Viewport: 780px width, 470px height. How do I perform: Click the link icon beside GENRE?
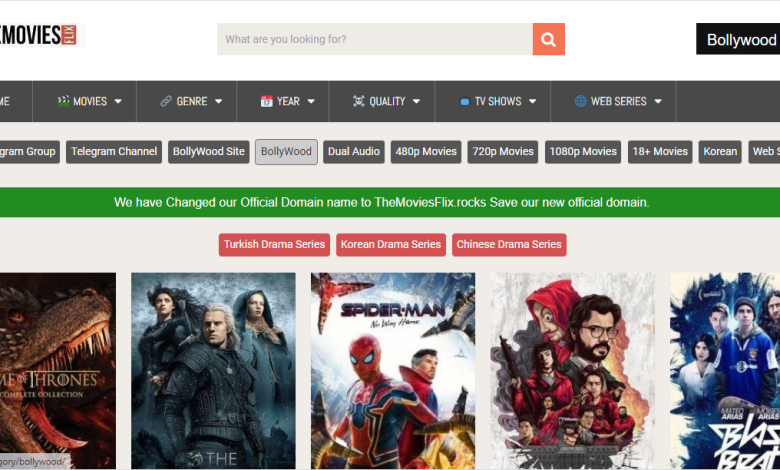166,101
